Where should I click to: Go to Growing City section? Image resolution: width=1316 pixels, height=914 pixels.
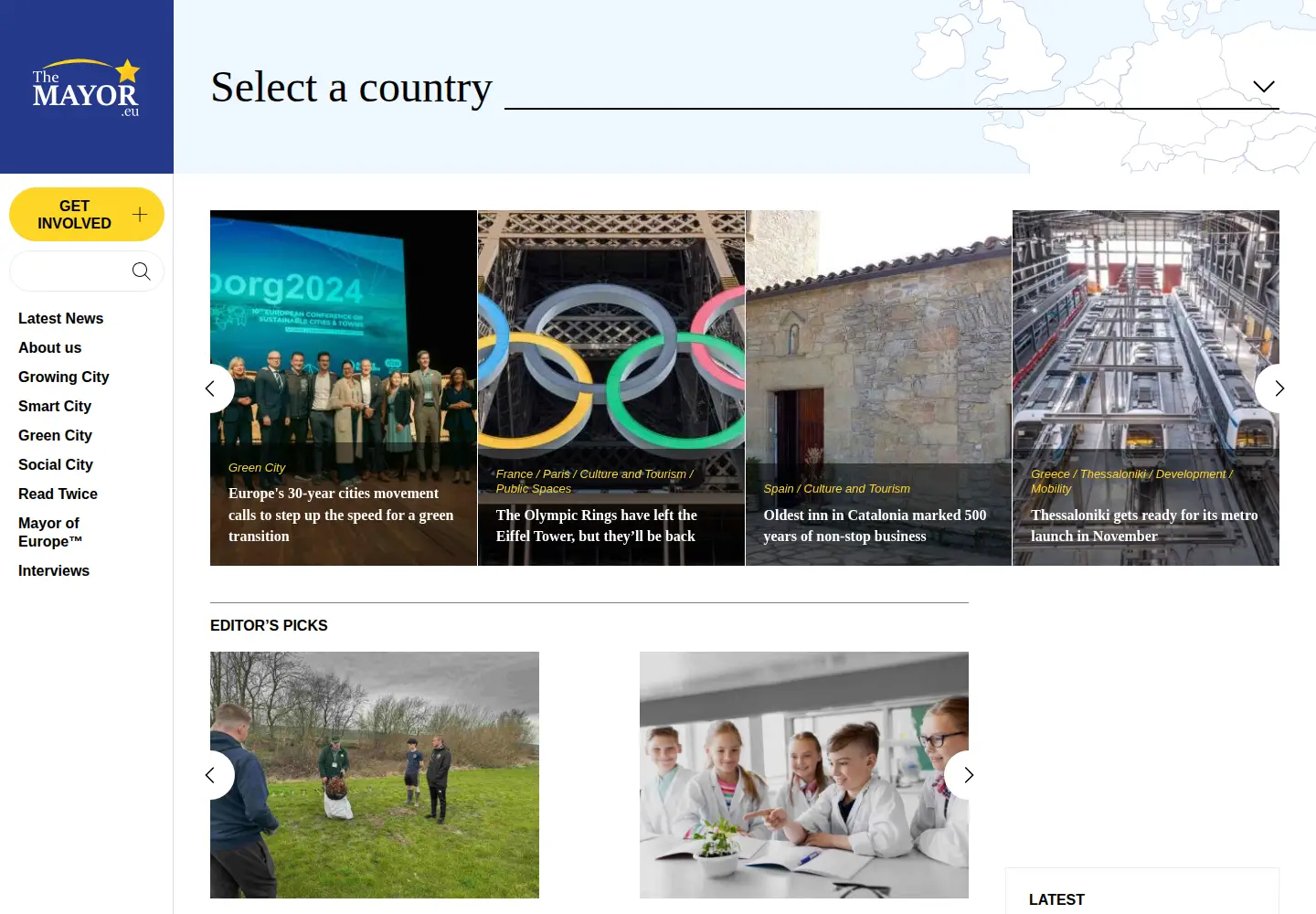(63, 377)
